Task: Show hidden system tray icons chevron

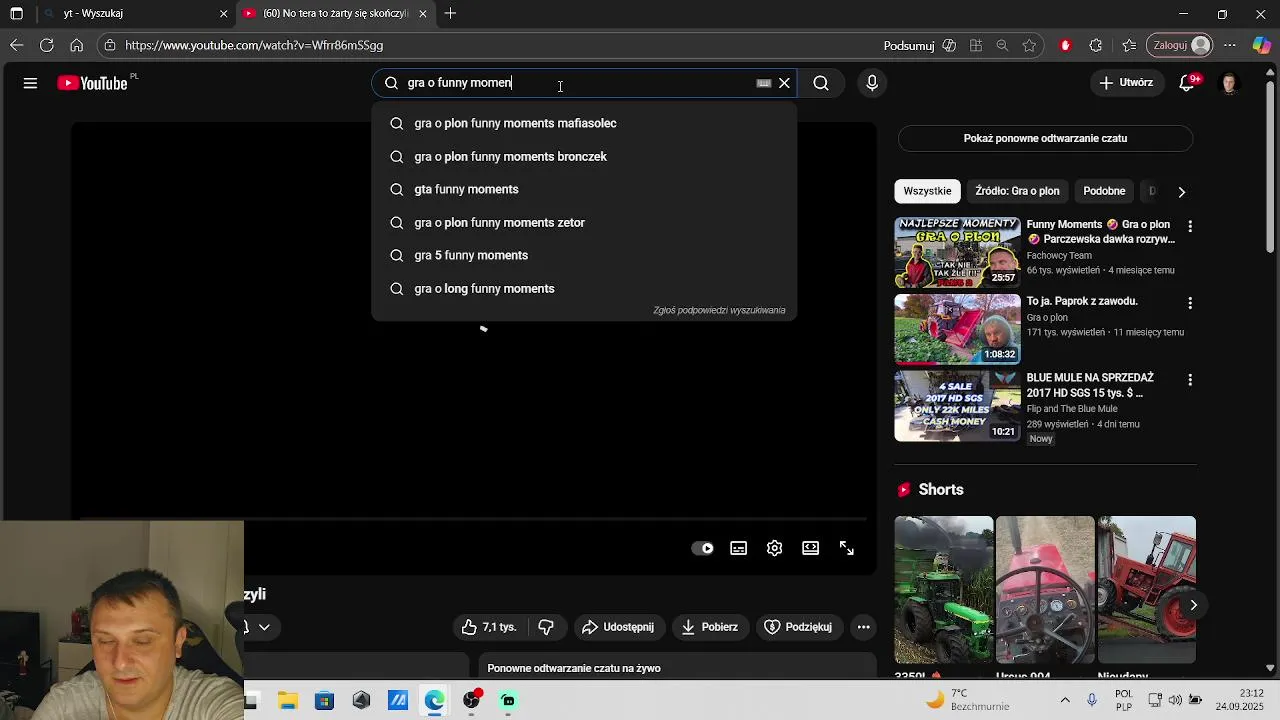Action: (1065, 700)
